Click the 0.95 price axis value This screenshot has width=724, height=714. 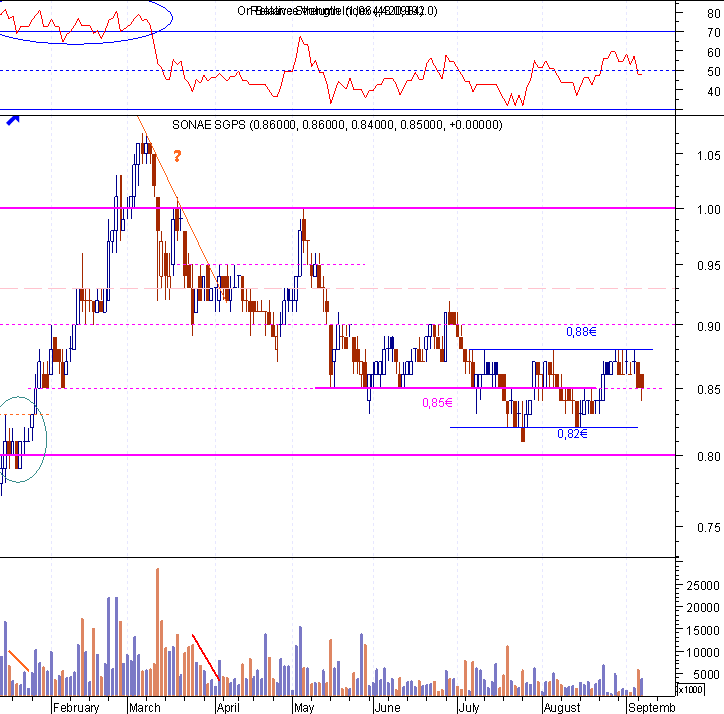click(x=709, y=266)
